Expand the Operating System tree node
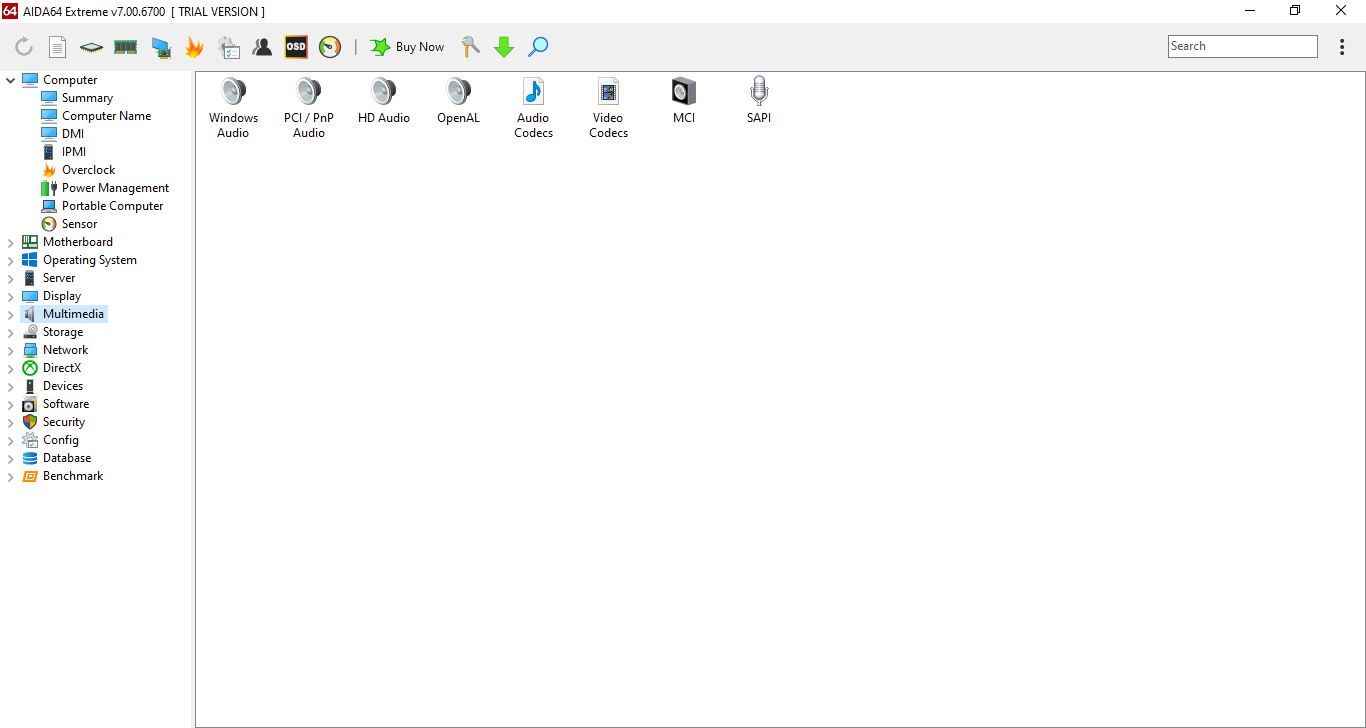The height and width of the screenshot is (728, 1366). click(11, 260)
